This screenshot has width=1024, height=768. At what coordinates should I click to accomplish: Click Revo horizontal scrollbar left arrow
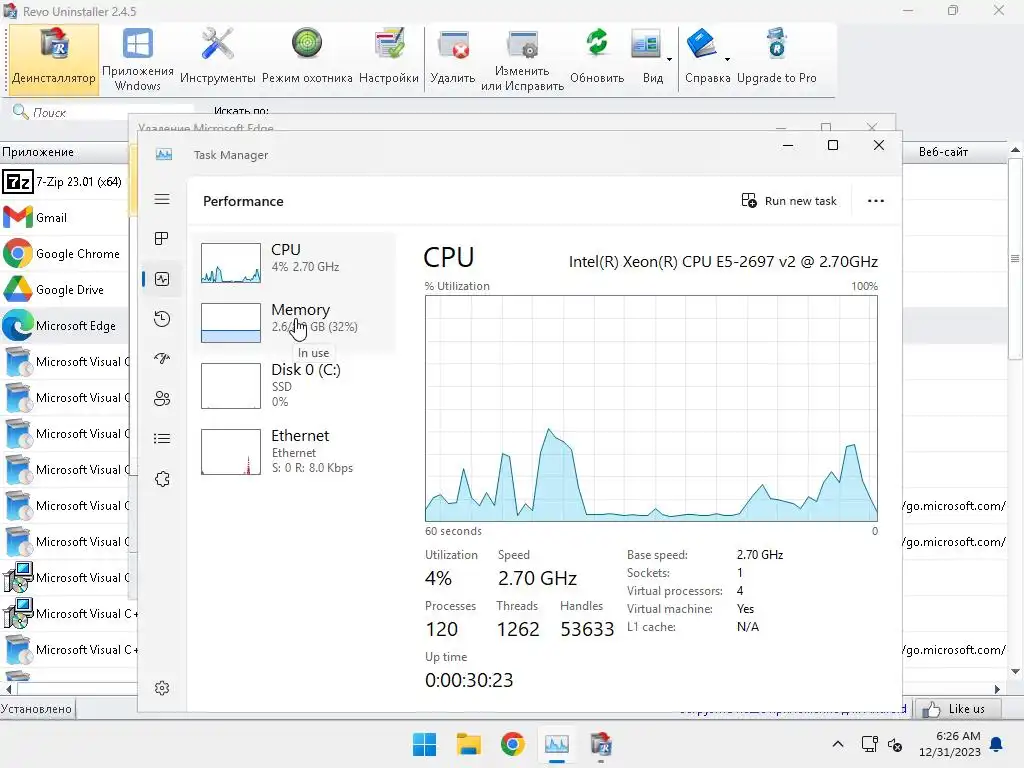(x=8, y=689)
